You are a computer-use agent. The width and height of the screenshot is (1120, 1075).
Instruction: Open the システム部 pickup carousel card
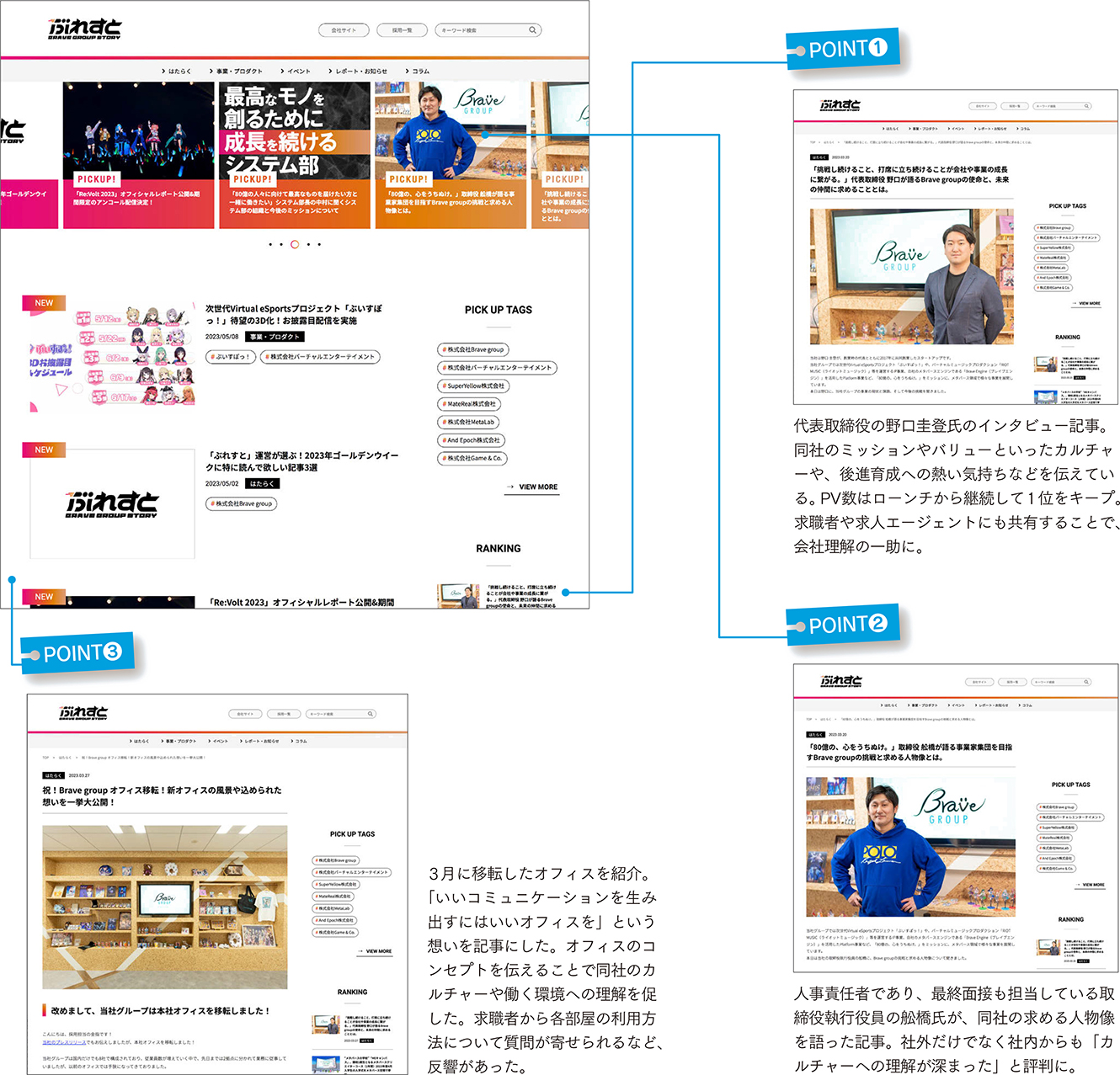[295, 155]
